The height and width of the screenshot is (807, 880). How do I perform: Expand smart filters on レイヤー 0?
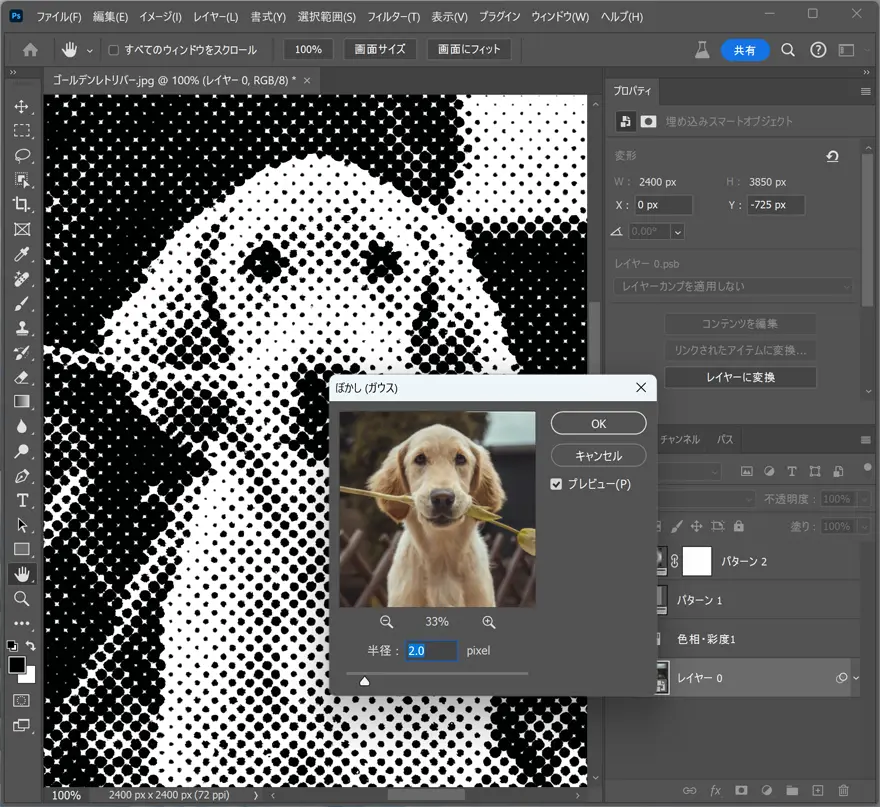[x=856, y=678]
